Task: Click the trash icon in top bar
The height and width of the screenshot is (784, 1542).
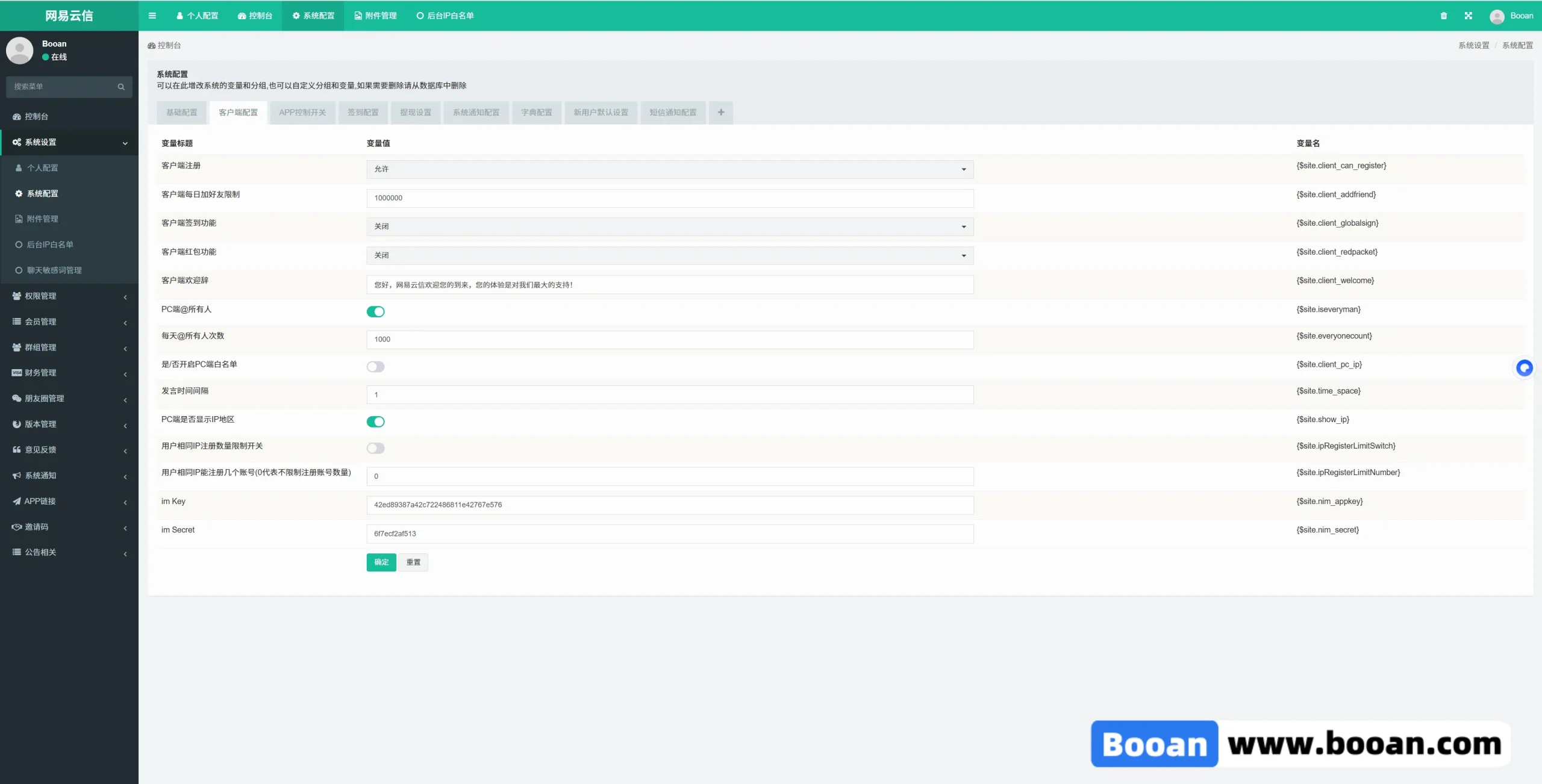Action: pos(1443,16)
